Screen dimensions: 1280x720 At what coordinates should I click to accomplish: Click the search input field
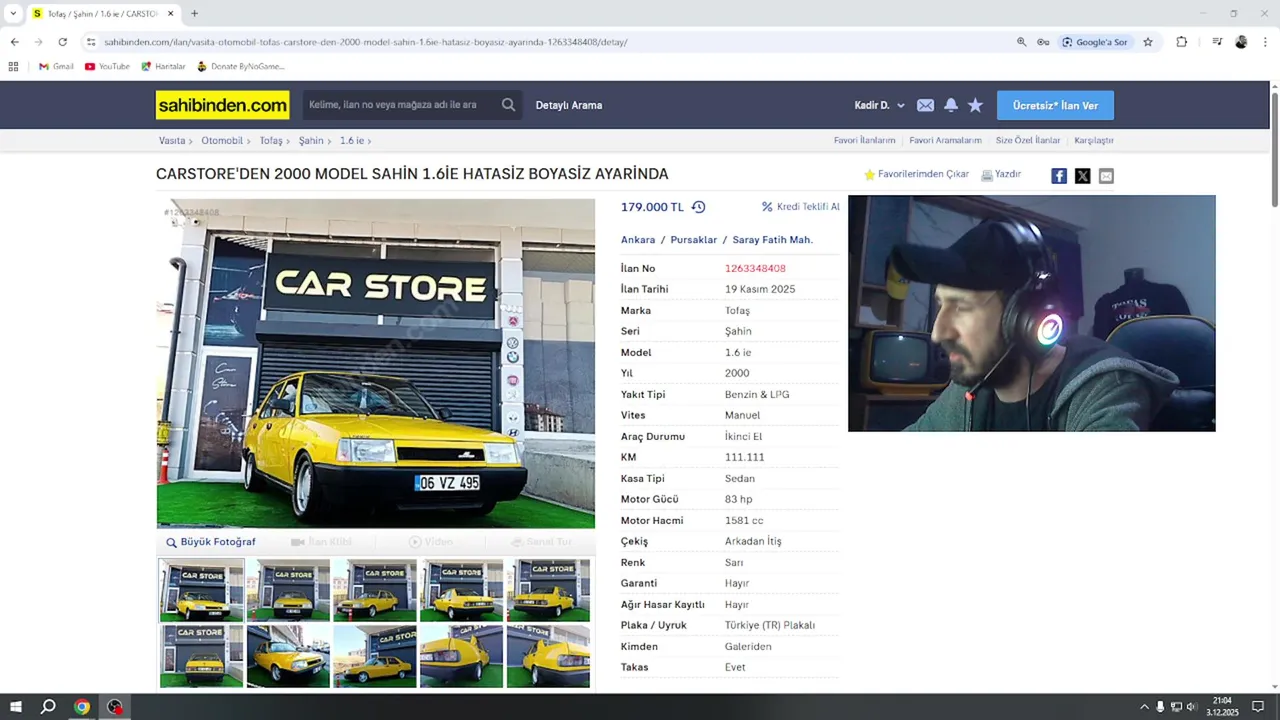(x=402, y=105)
